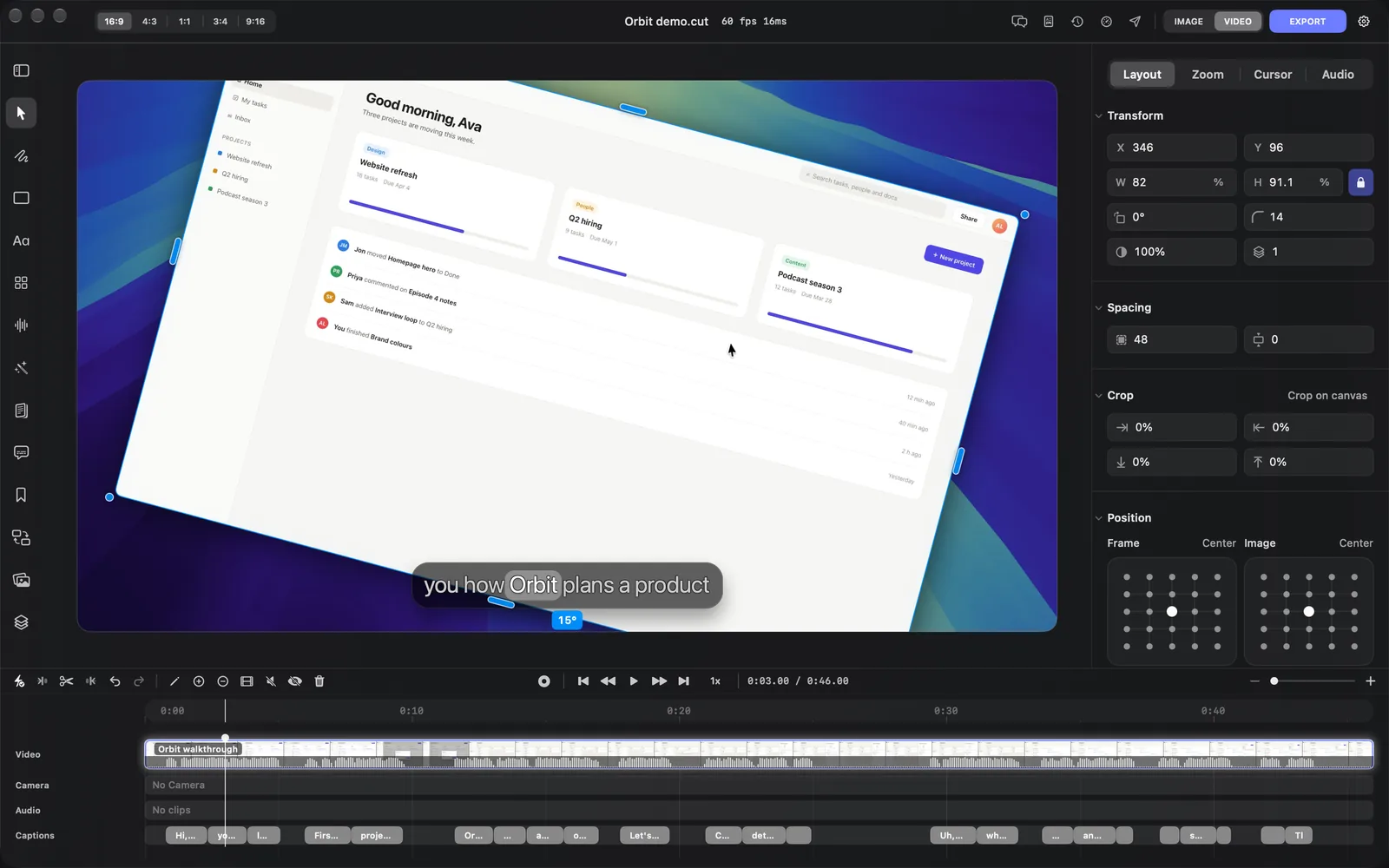Delete selection with the trash icon
1389x868 pixels.
(x=319, y=681)
